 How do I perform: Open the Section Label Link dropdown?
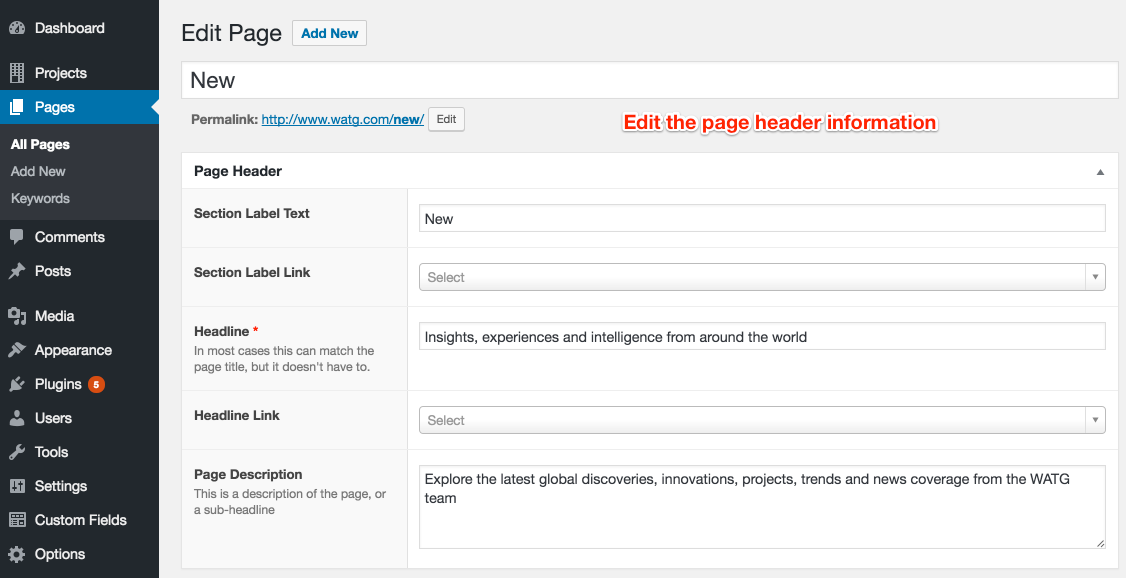(x=761, y=277)
